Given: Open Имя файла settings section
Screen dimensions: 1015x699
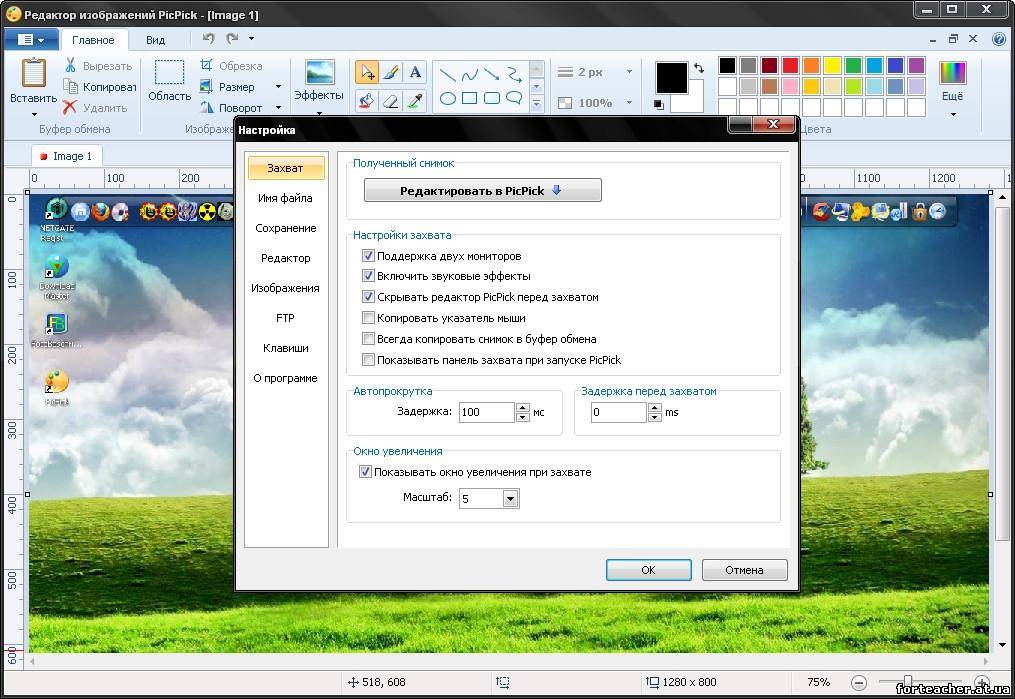Looking at the screenshot, I should (285, 198).
